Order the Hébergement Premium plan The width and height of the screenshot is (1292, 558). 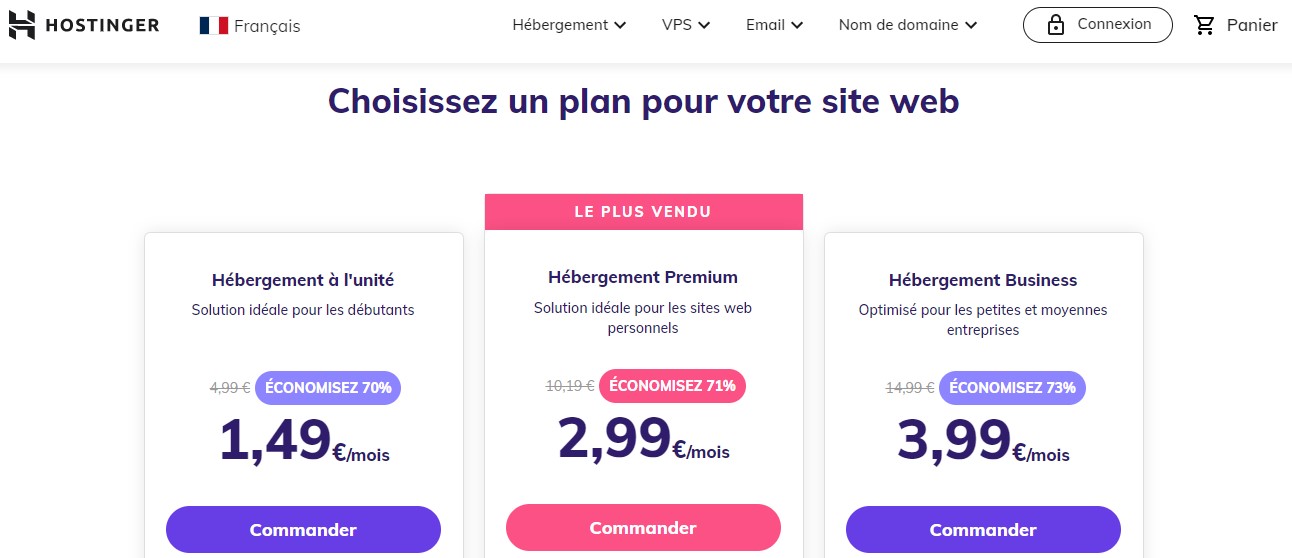point(643,528)
